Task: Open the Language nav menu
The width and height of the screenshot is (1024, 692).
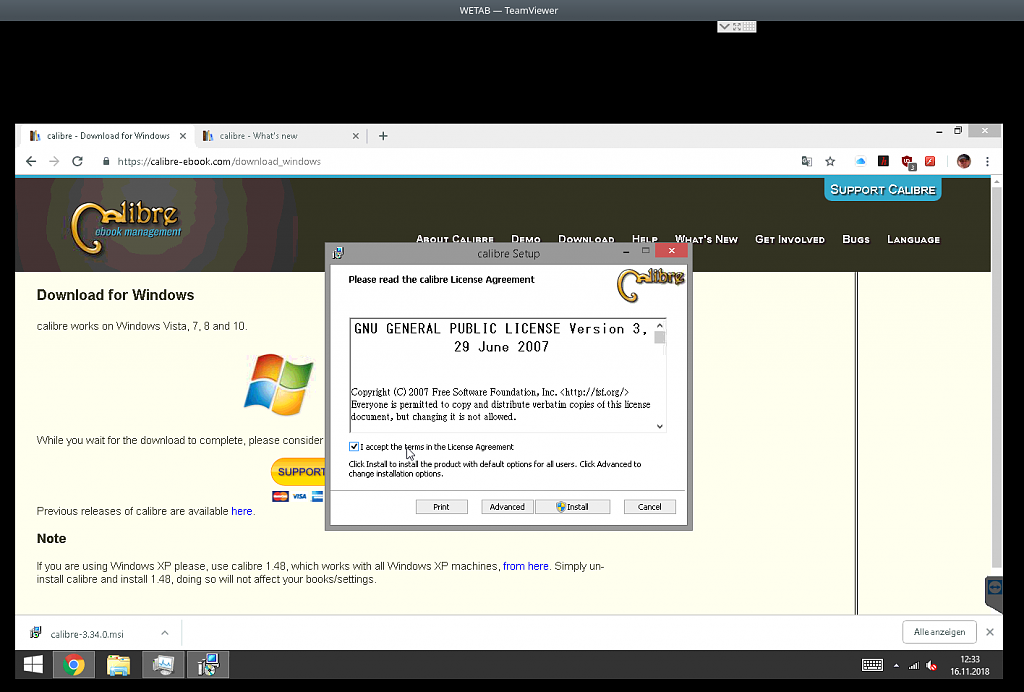Action: pyautogui.click(x=913, y=240)
